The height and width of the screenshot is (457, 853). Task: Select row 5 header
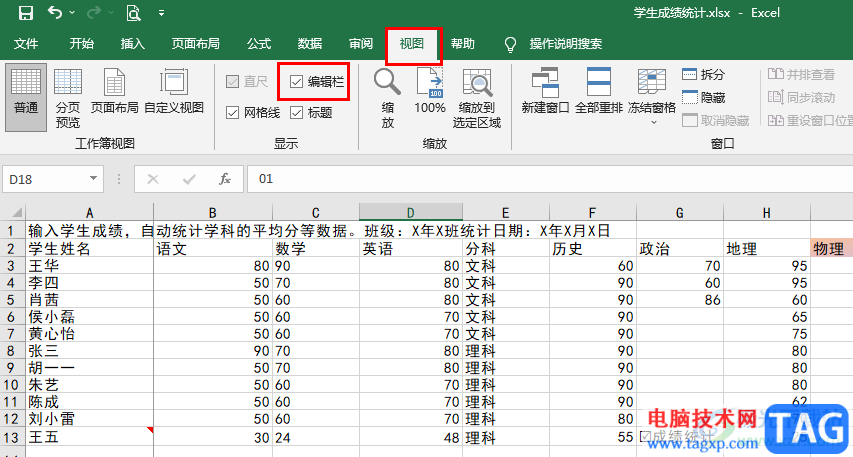12,300
